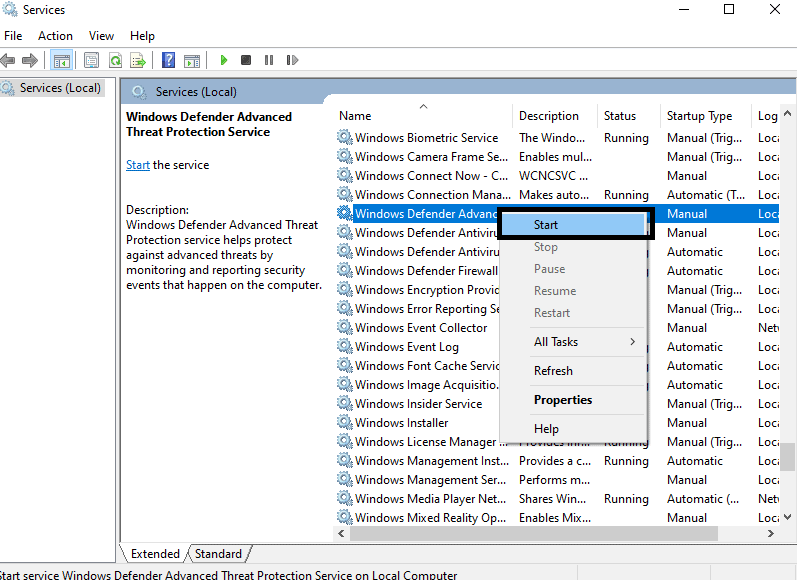This screenshot has width=797, height=580.
Task: Click the vertical scrollbar down arrow
Action: [x=788, y=517]
